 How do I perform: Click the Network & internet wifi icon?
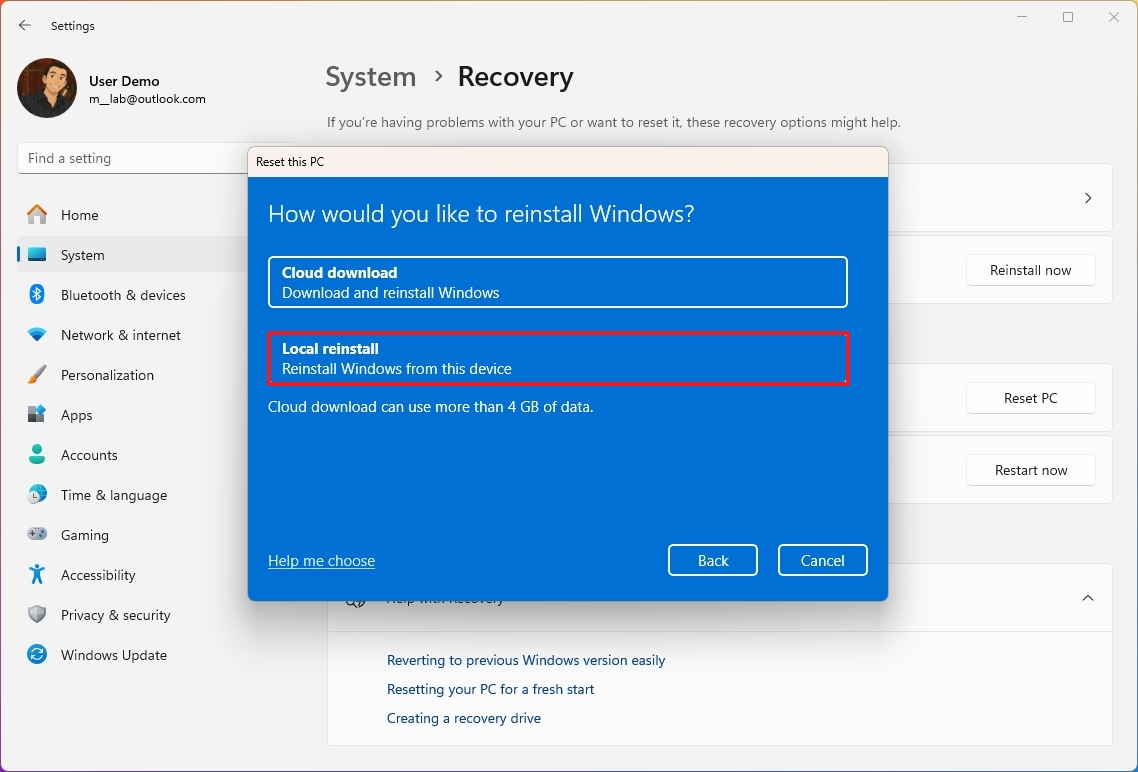point(37,334)
